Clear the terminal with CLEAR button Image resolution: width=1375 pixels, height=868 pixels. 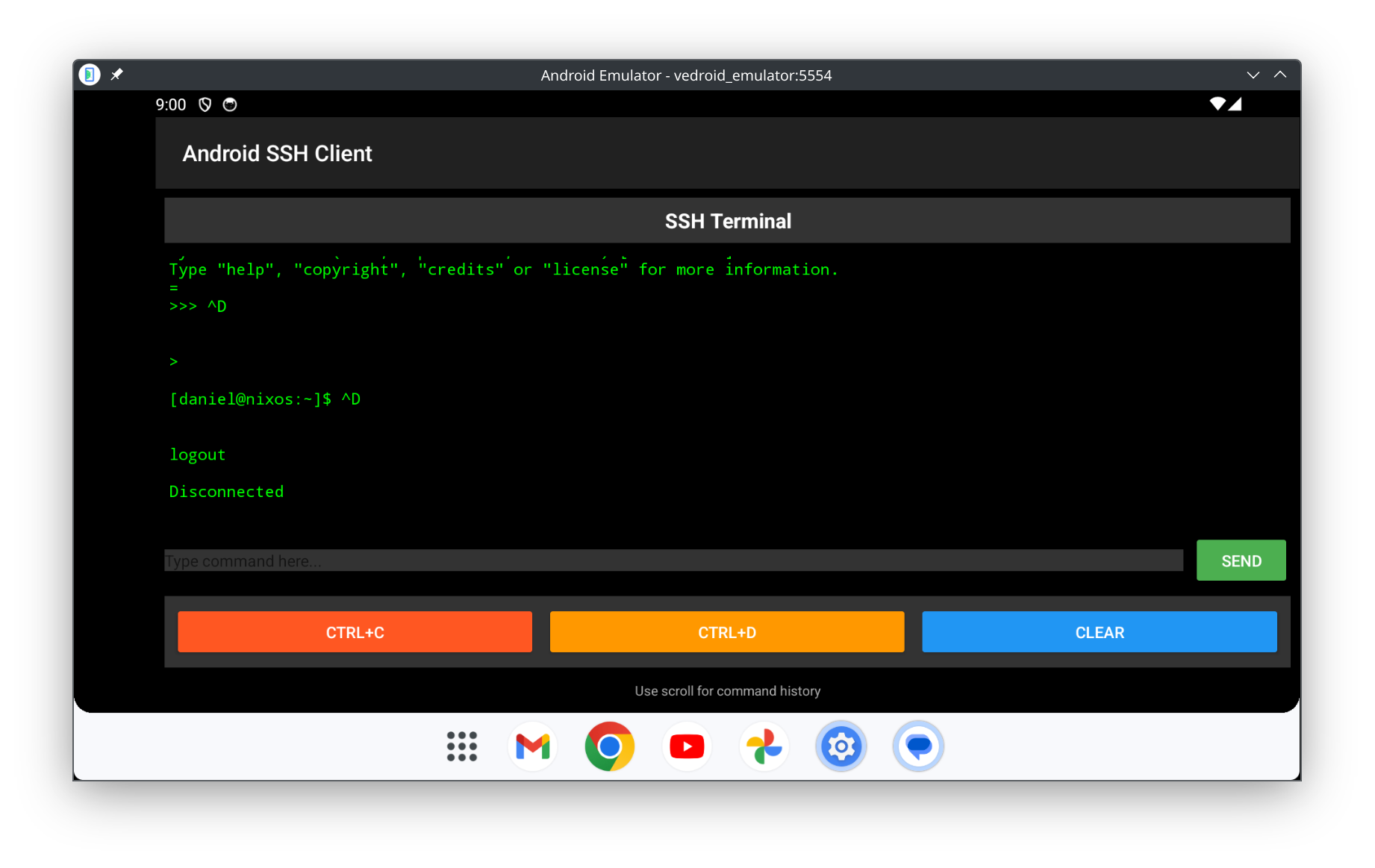1099,632
